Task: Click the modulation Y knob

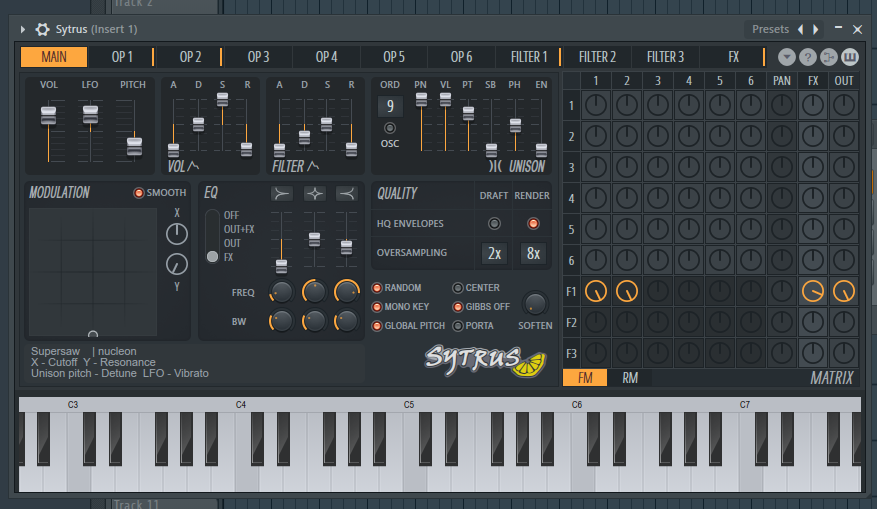Action: (177, 264)
